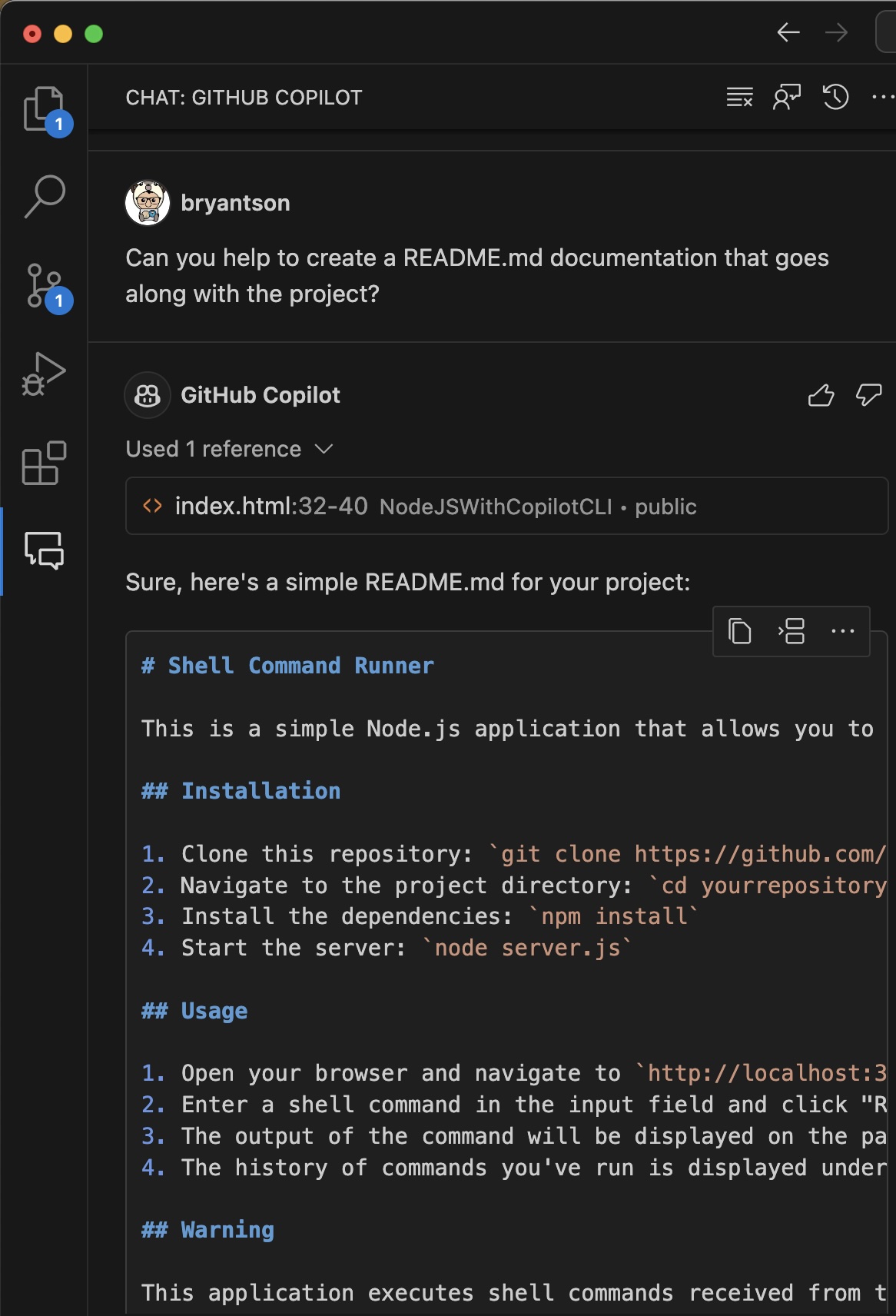Select the Chat view icon
896x1316 pixels.
(x=44, y=550)
